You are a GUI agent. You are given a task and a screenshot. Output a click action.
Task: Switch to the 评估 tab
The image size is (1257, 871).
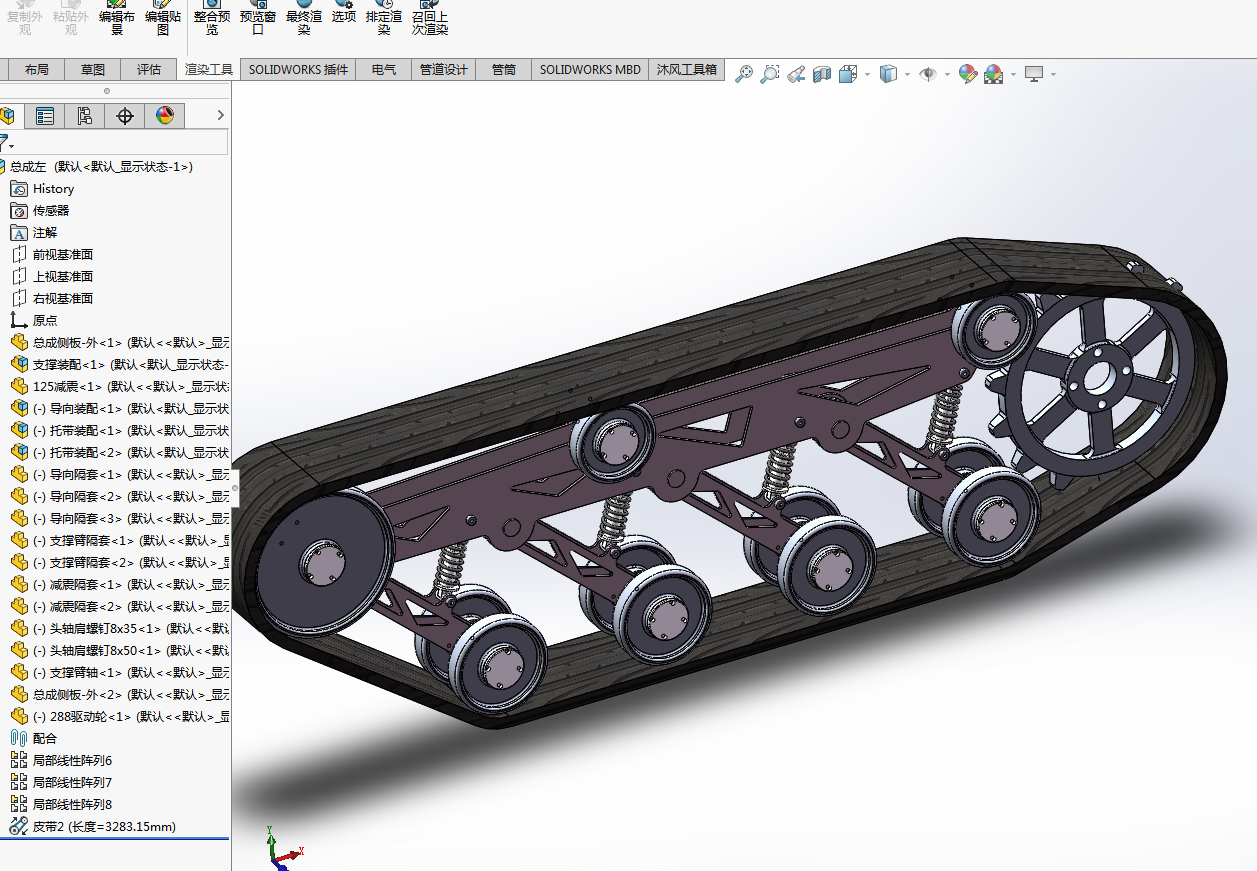coord(148,70)
